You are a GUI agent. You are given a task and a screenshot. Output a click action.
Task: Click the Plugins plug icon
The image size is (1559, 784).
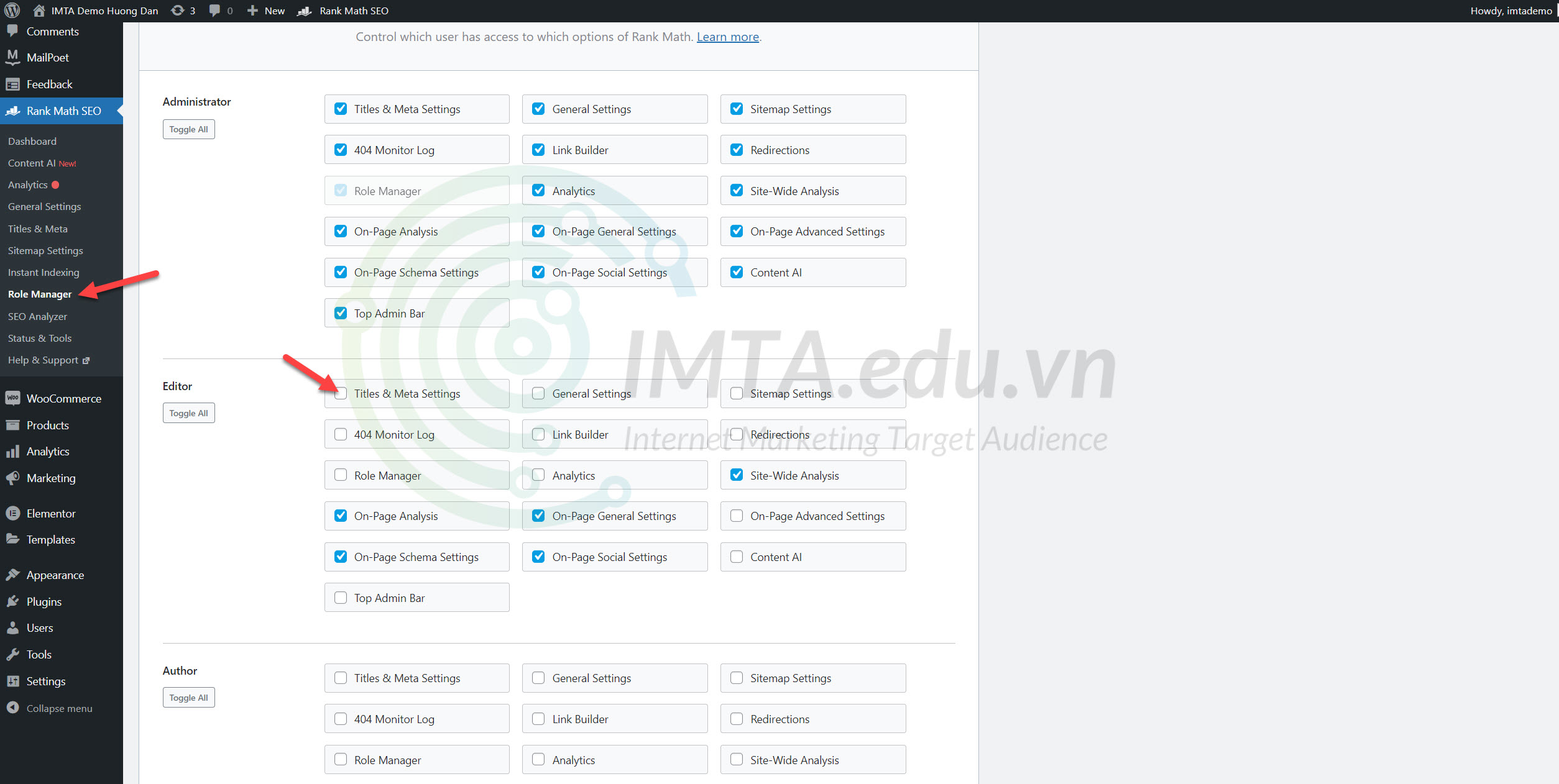point(12,601)
